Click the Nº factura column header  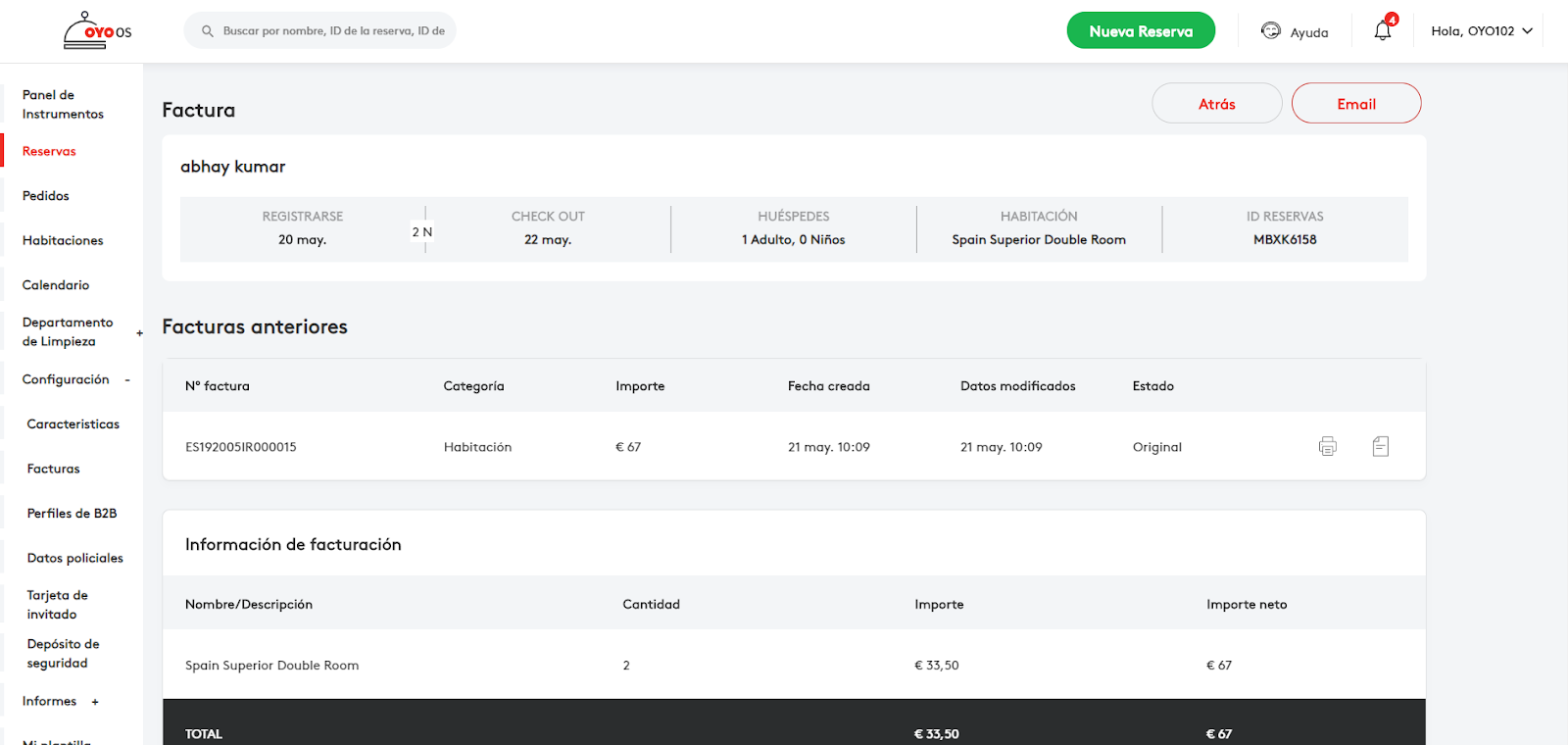218,386
